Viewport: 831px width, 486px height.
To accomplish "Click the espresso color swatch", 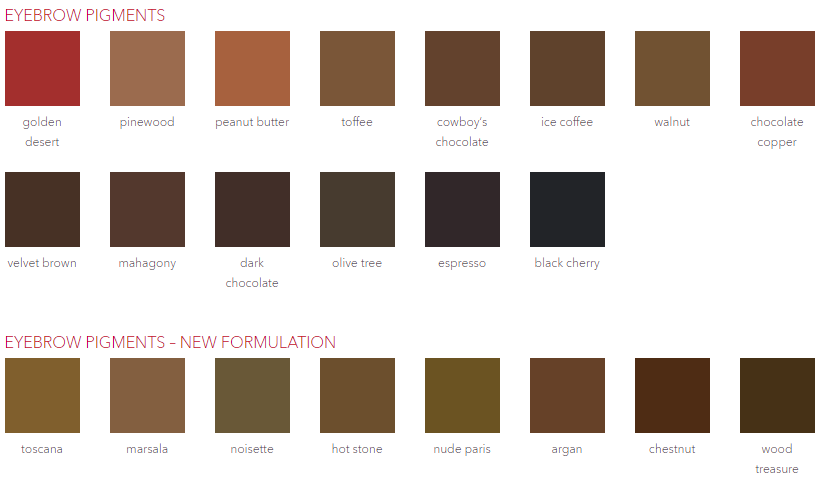I will [x=462, y=209].
